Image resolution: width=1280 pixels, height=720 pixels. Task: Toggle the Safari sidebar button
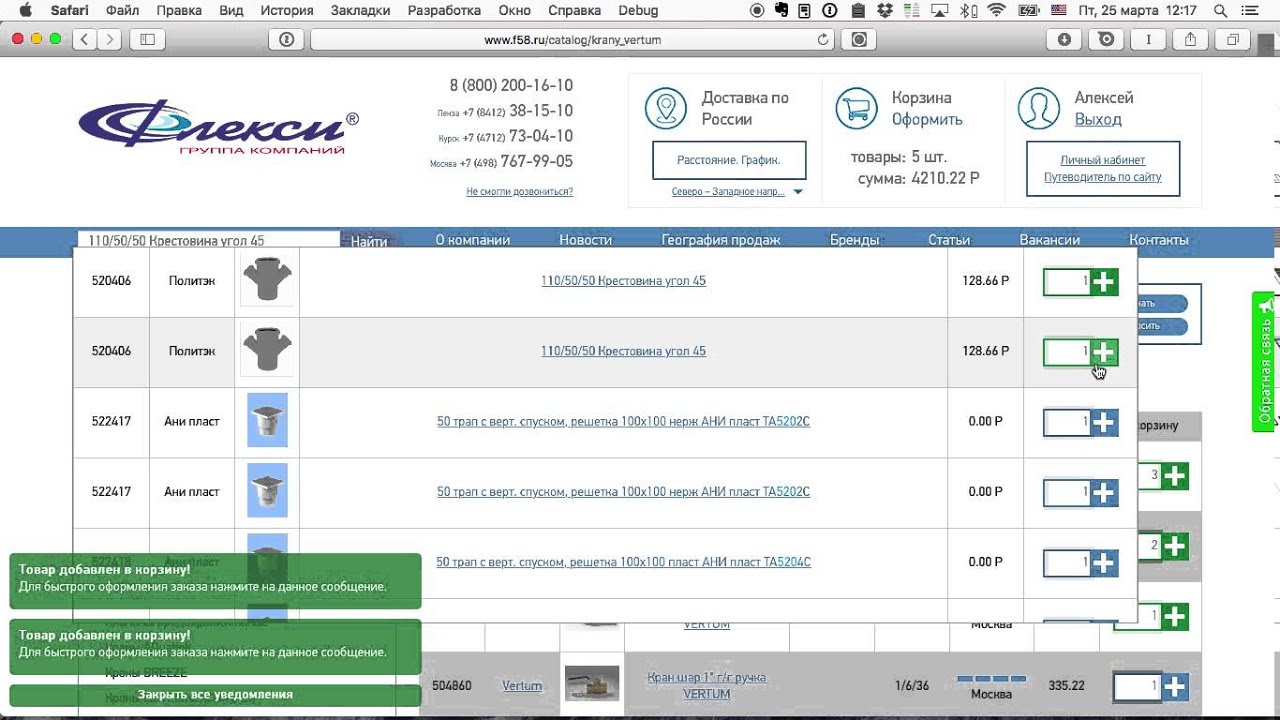[147, 39]
